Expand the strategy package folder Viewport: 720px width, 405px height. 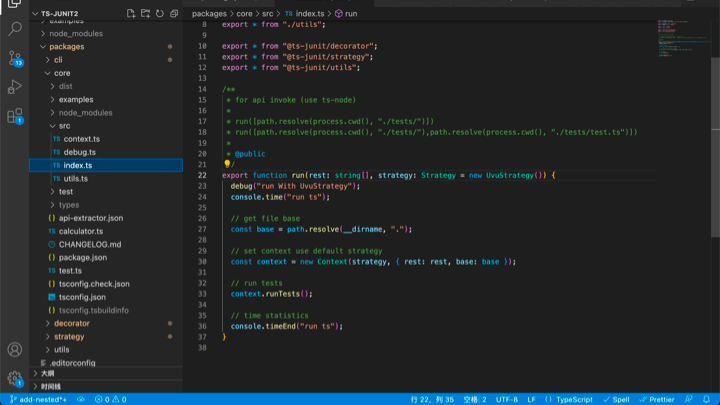pyautogui.click(x=106, y=337)
